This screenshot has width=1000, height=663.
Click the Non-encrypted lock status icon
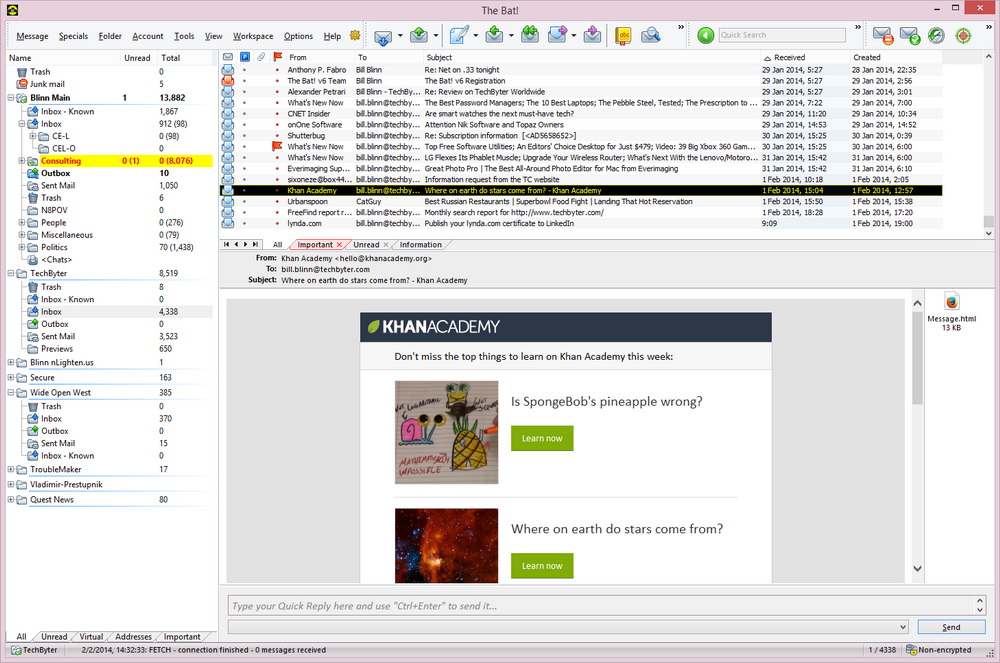click(911, 650)
